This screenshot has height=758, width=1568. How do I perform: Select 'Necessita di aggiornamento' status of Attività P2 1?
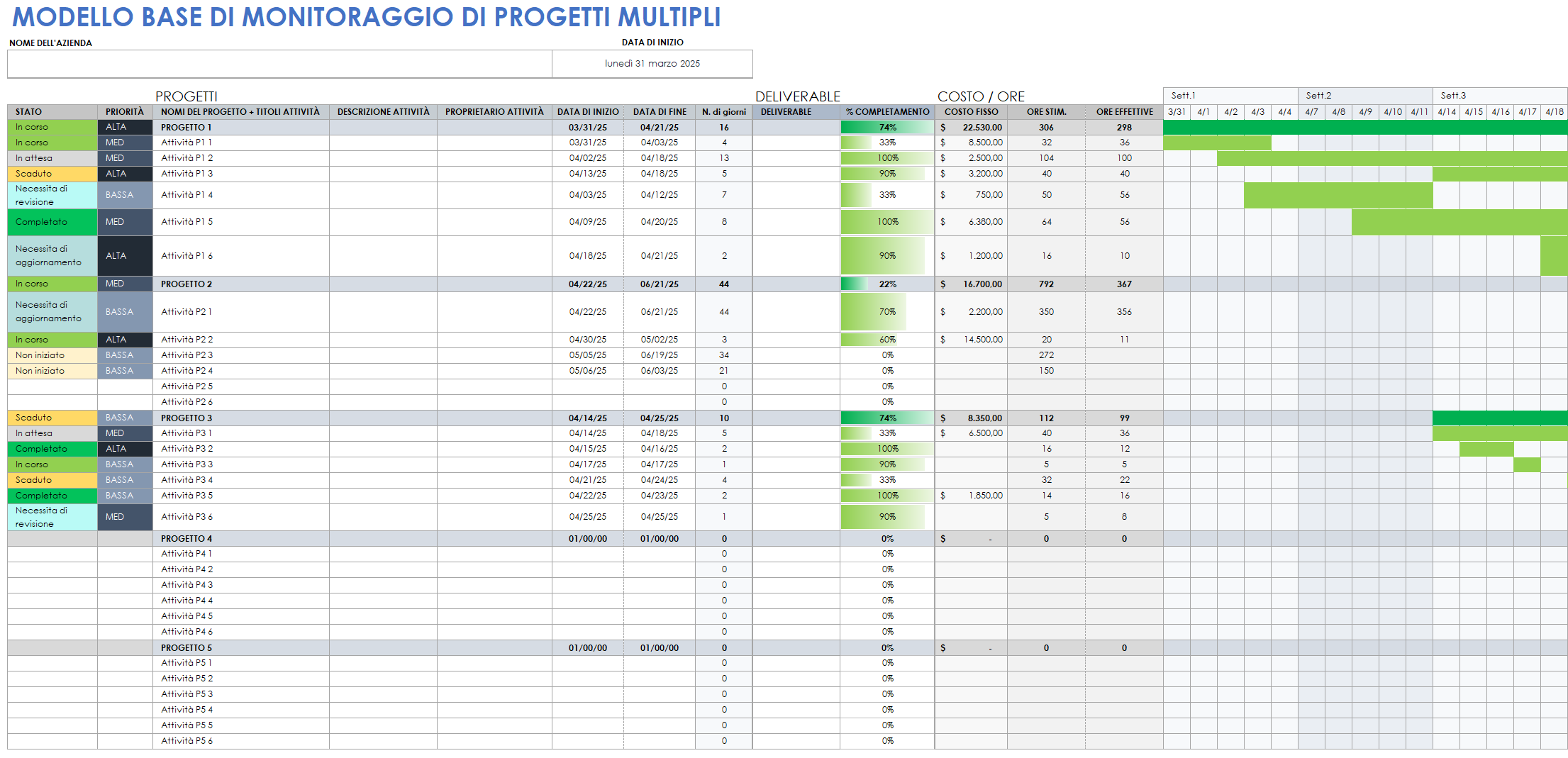click(x=52, y=312)
